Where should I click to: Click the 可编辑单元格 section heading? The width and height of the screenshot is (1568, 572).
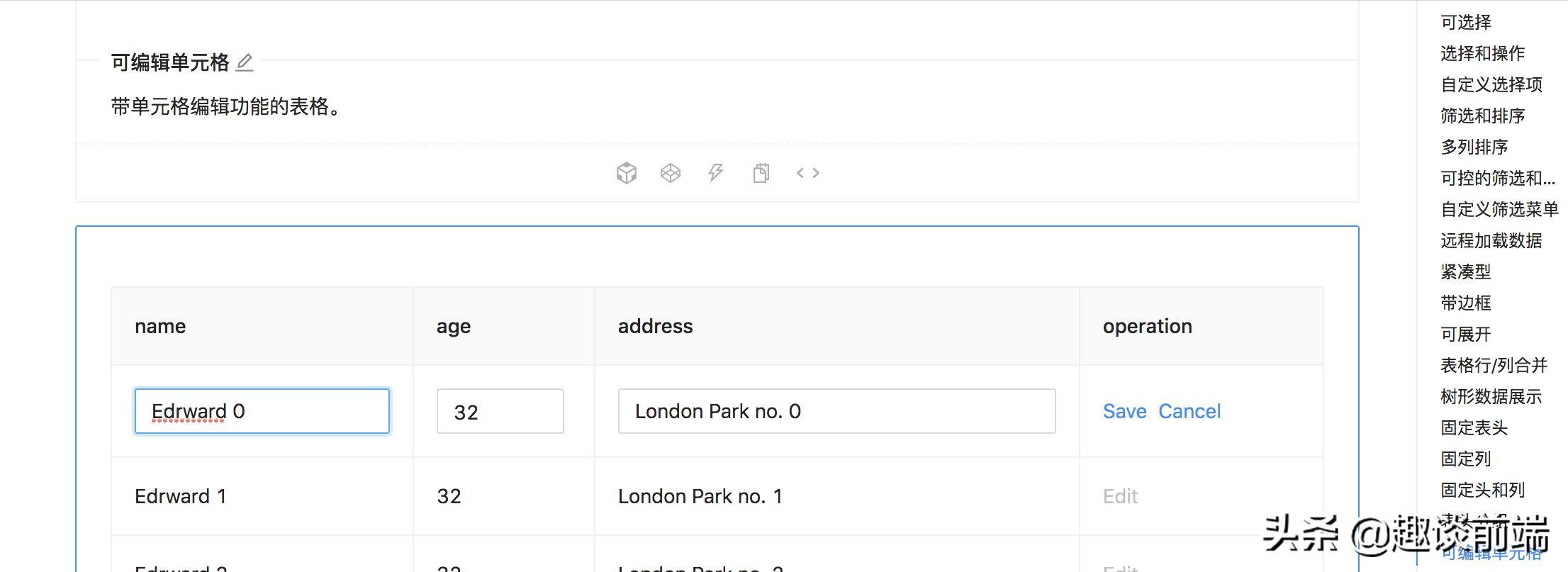pos(170,63)
